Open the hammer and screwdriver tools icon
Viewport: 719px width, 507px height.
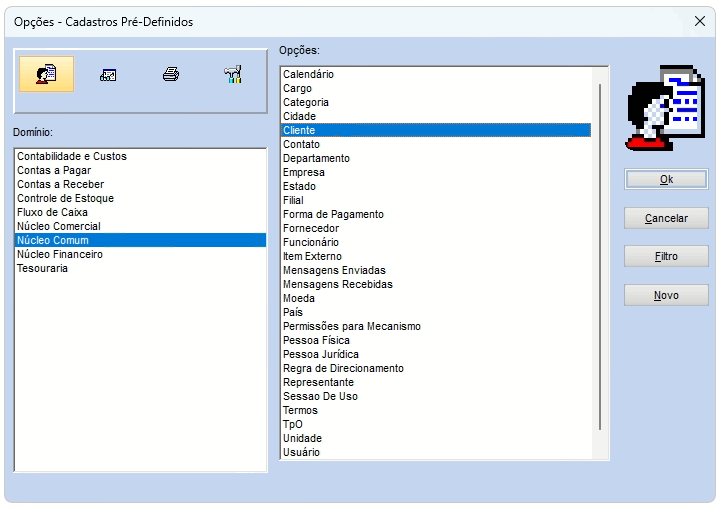pos(233,74)
